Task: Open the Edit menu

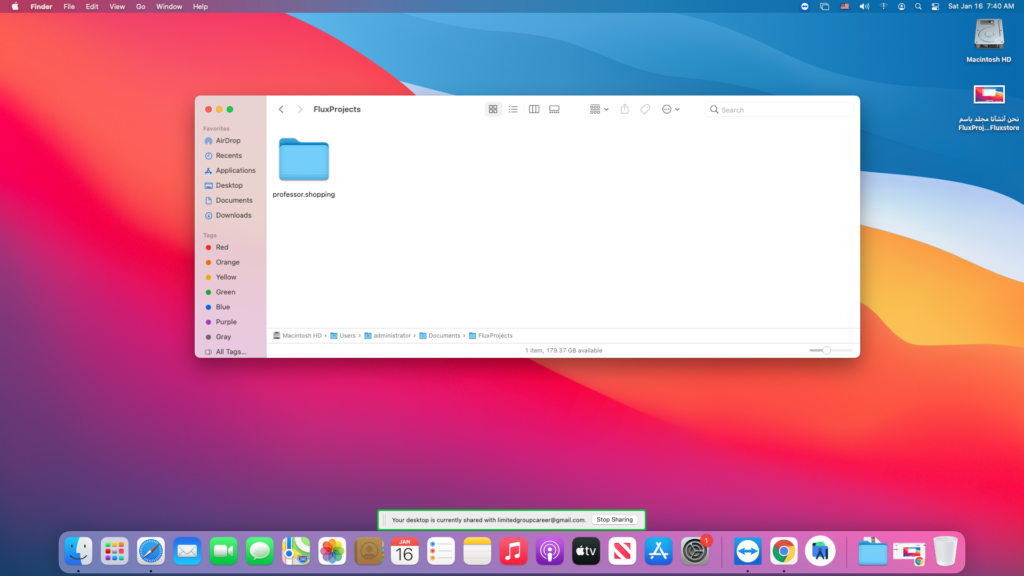Action: (92, 7)
